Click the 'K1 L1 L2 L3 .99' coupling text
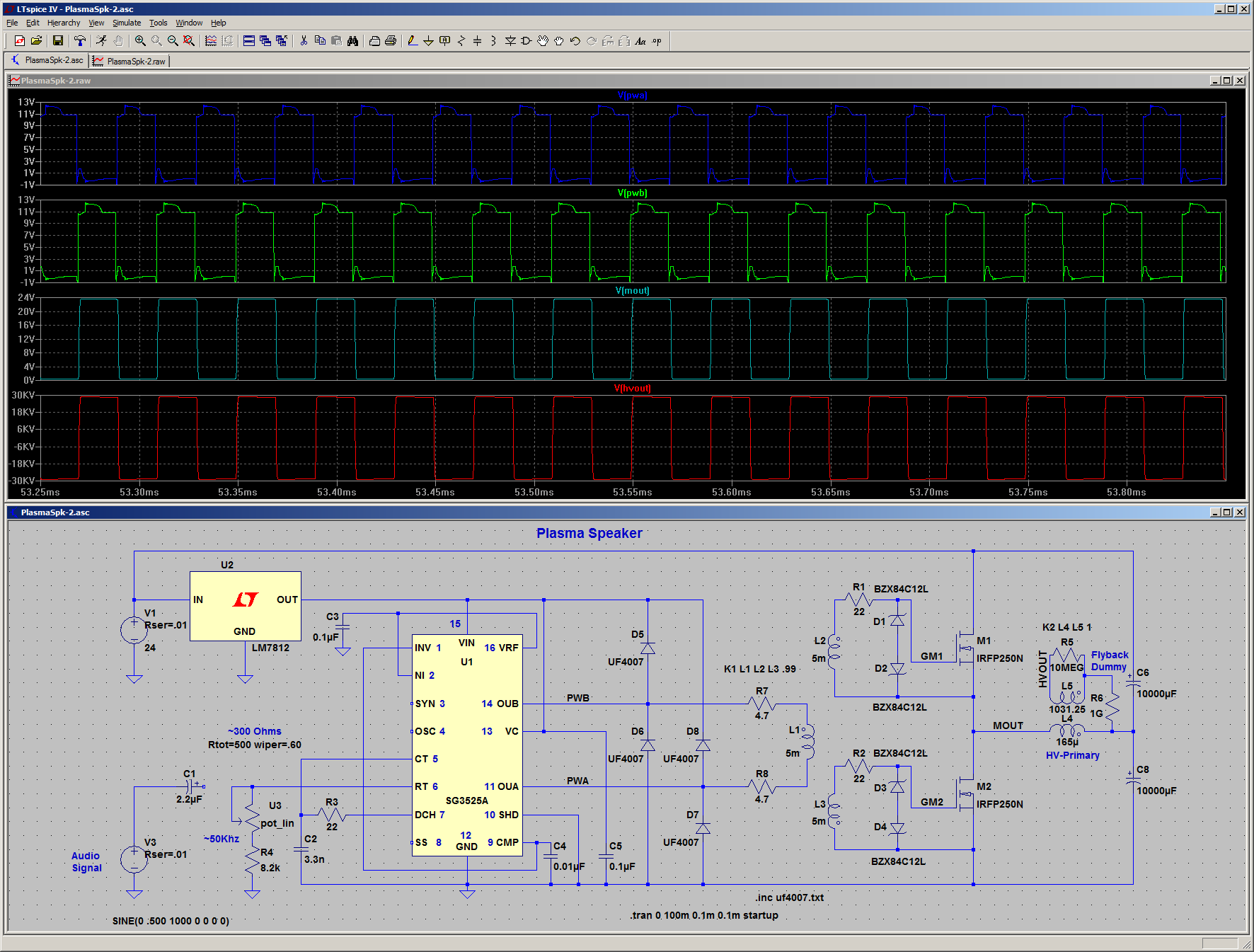The image size is (1254, 952). 760,669
